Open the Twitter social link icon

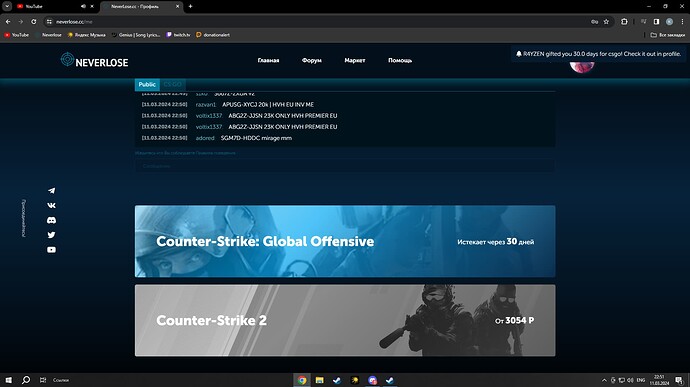(x=51, y=235)
